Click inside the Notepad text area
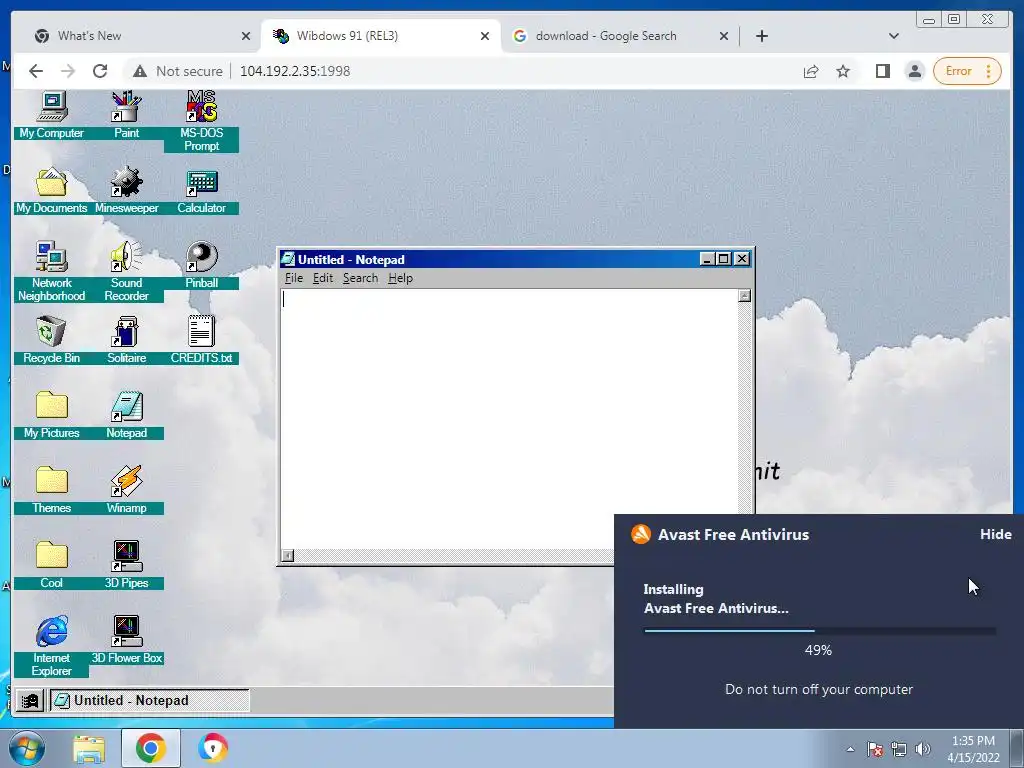Viewport: 1024px width, 768px height. 509,418
